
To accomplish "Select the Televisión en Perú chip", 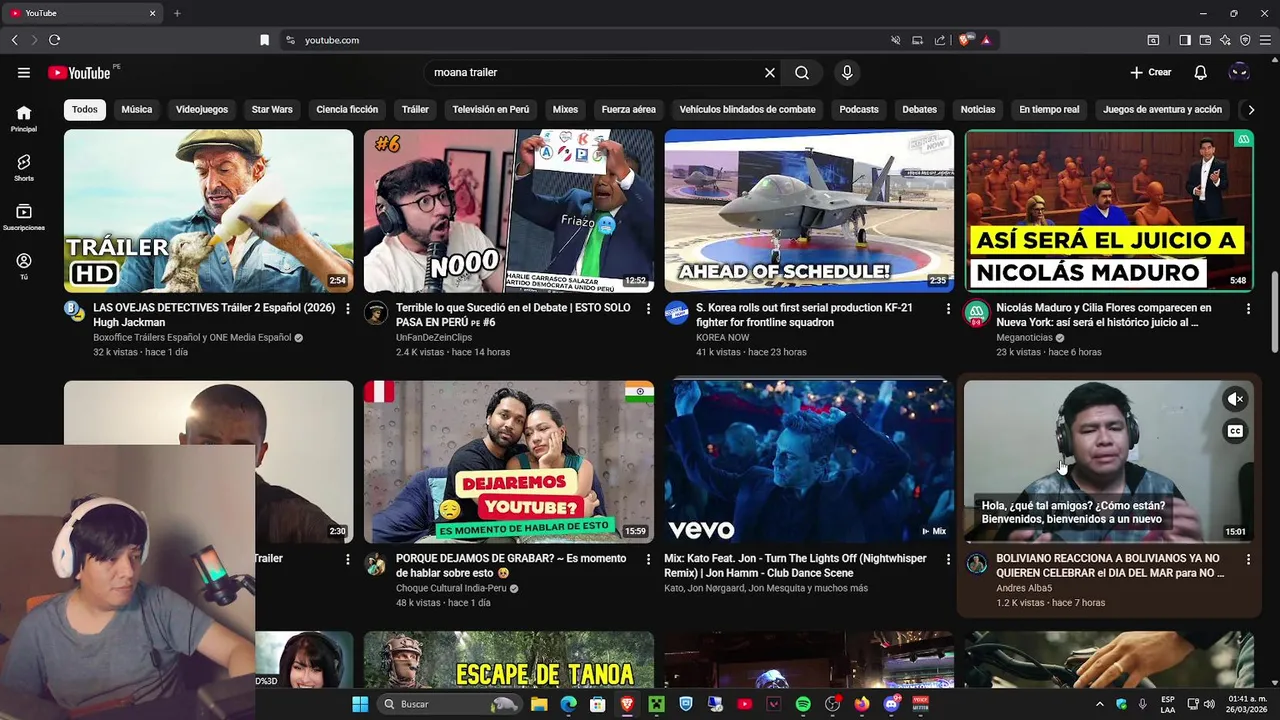I will (x=491, y=109).
